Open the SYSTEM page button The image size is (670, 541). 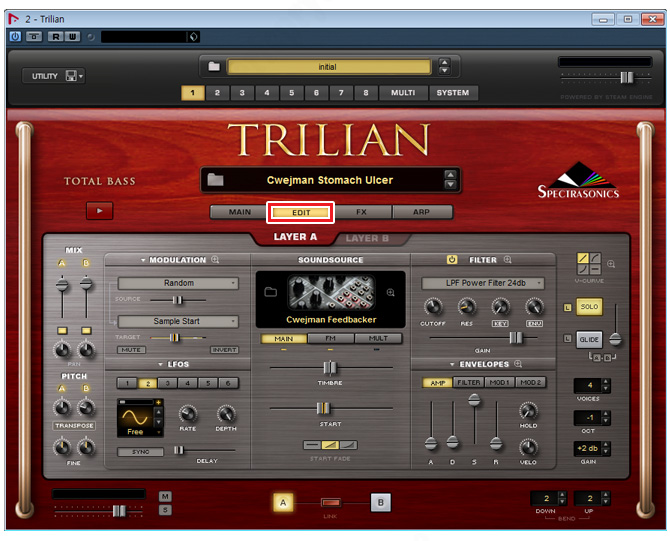pyautogui.click(x=453, y=92)
